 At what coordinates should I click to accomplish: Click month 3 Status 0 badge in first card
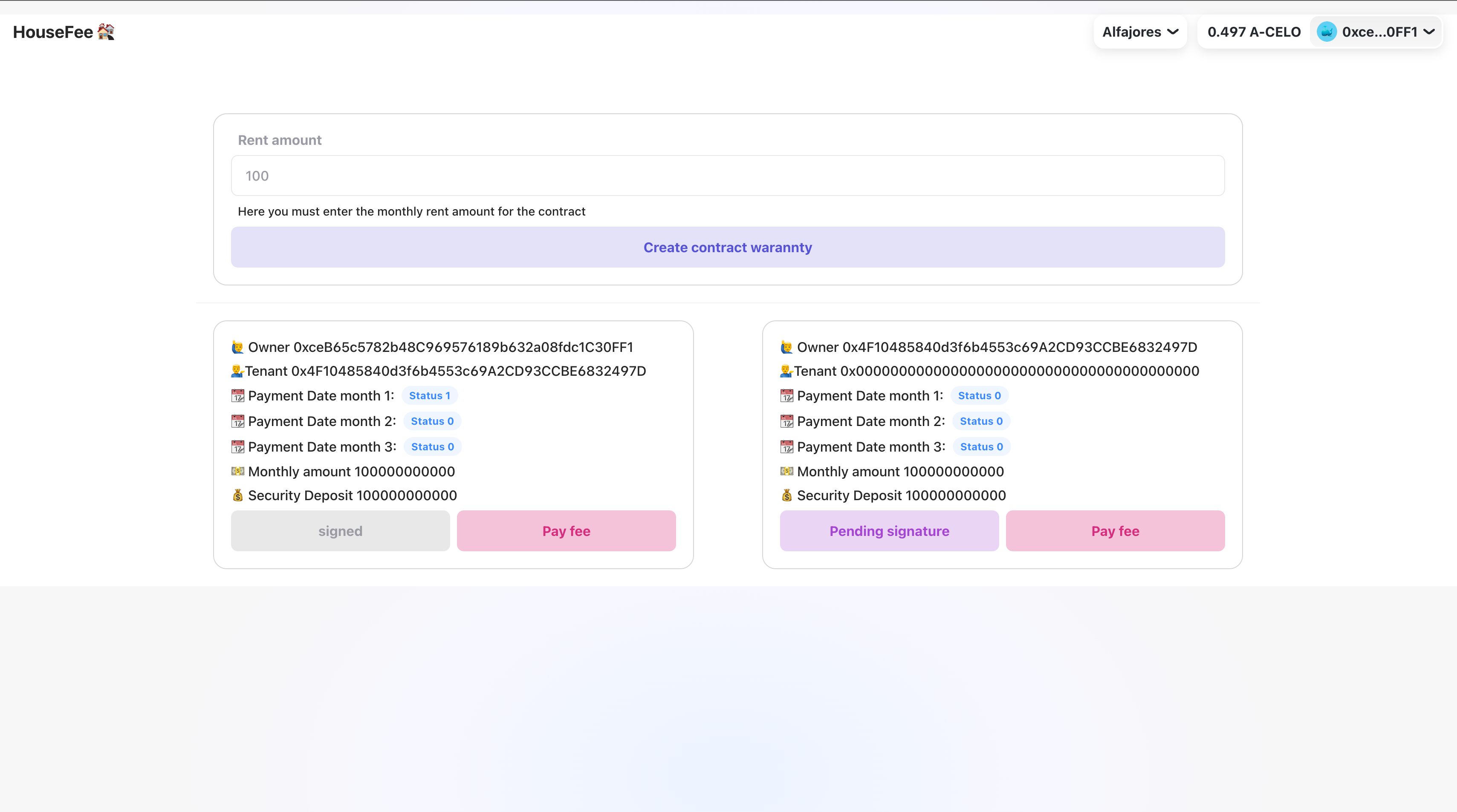tap(432, 447)
